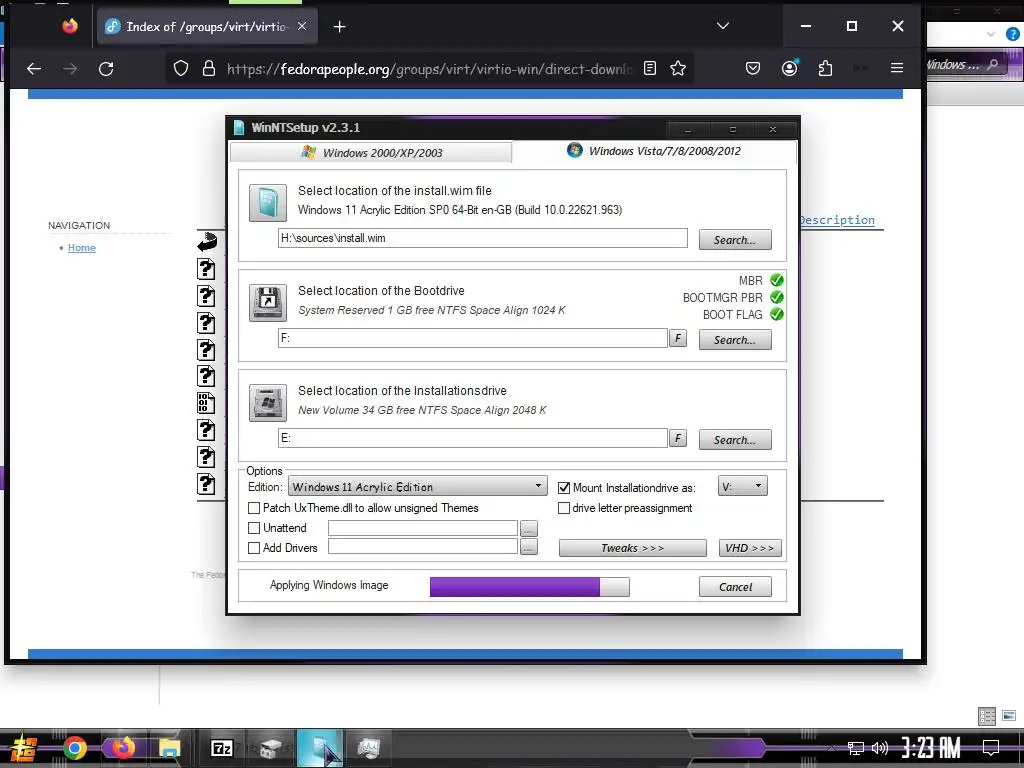Click the binary file icon in listing
The image size is (1024, 768).
[x=206, y=403]
